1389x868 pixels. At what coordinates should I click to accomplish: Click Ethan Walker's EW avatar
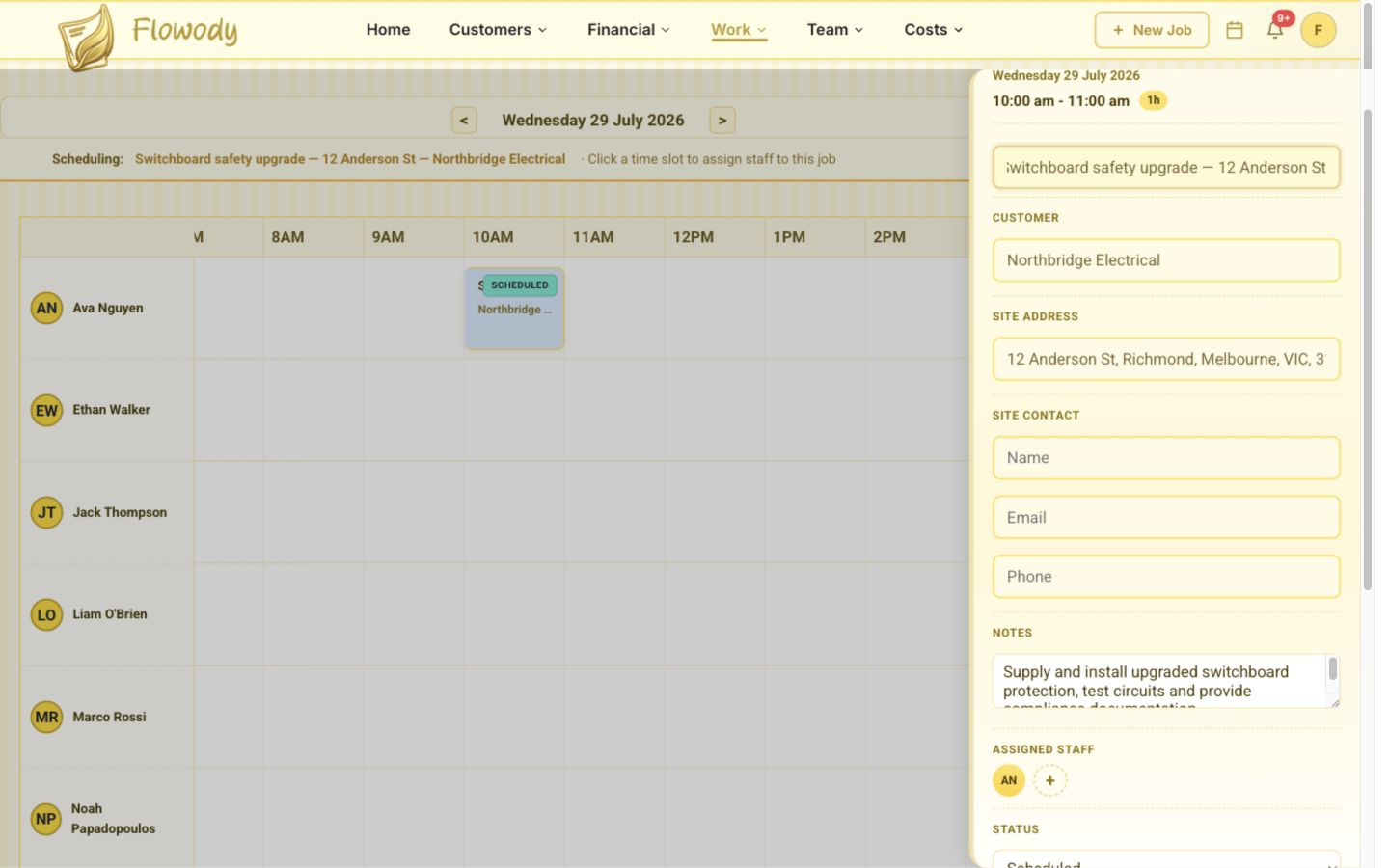pyautogui.click(x=46, y=410)
